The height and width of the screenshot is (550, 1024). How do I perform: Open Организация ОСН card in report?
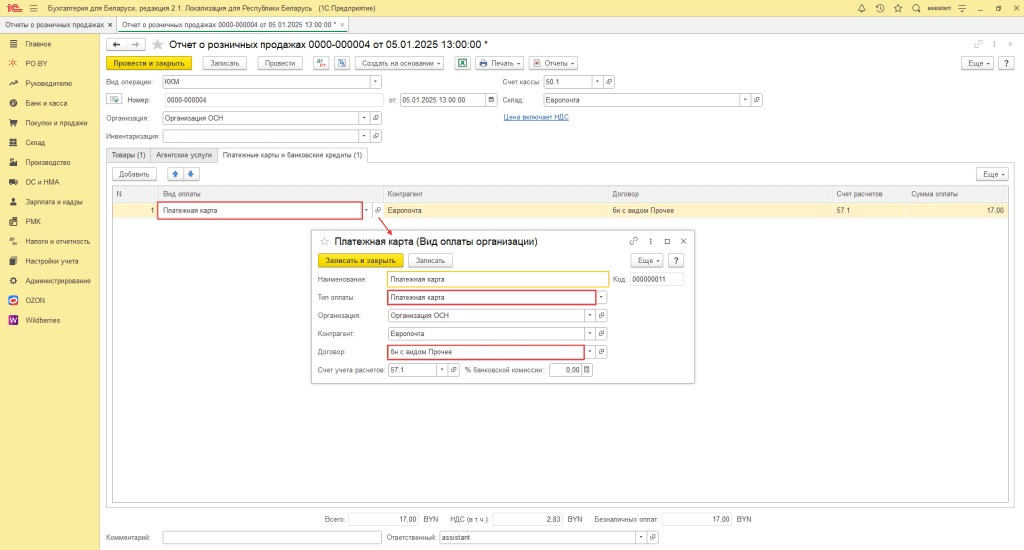[x=376, y=118]
